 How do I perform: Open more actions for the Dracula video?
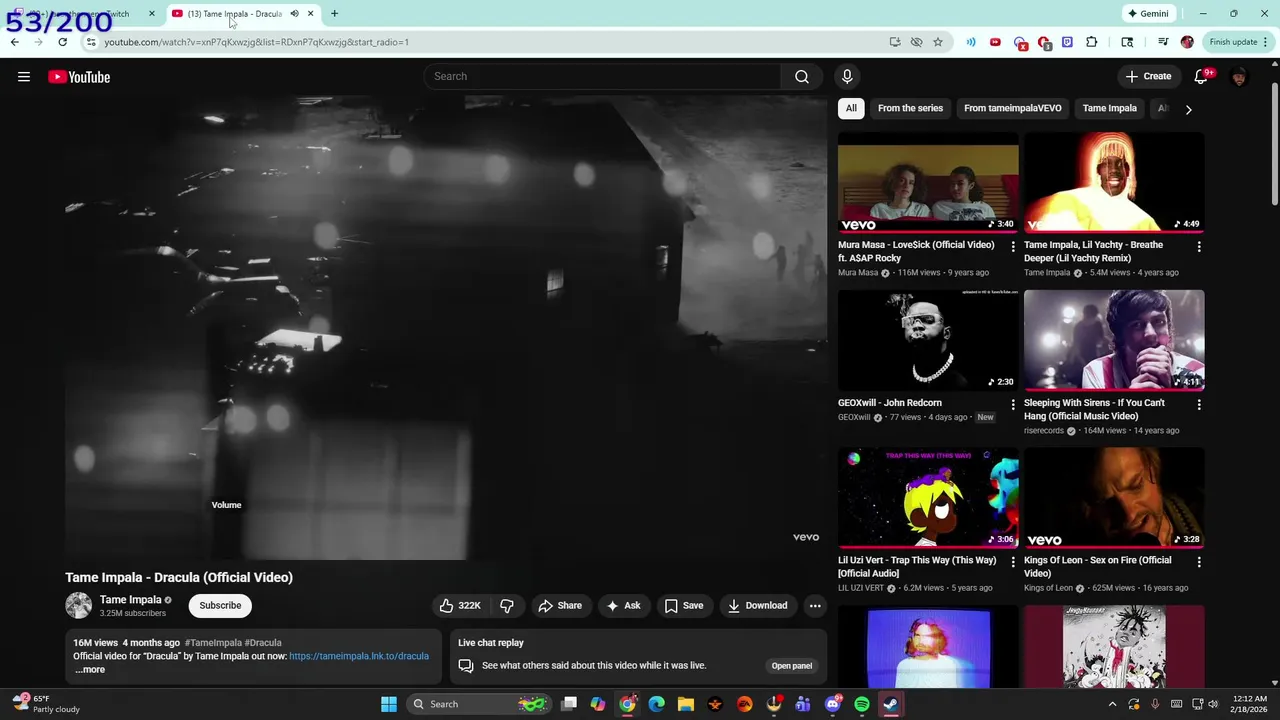tap(815, 606)
